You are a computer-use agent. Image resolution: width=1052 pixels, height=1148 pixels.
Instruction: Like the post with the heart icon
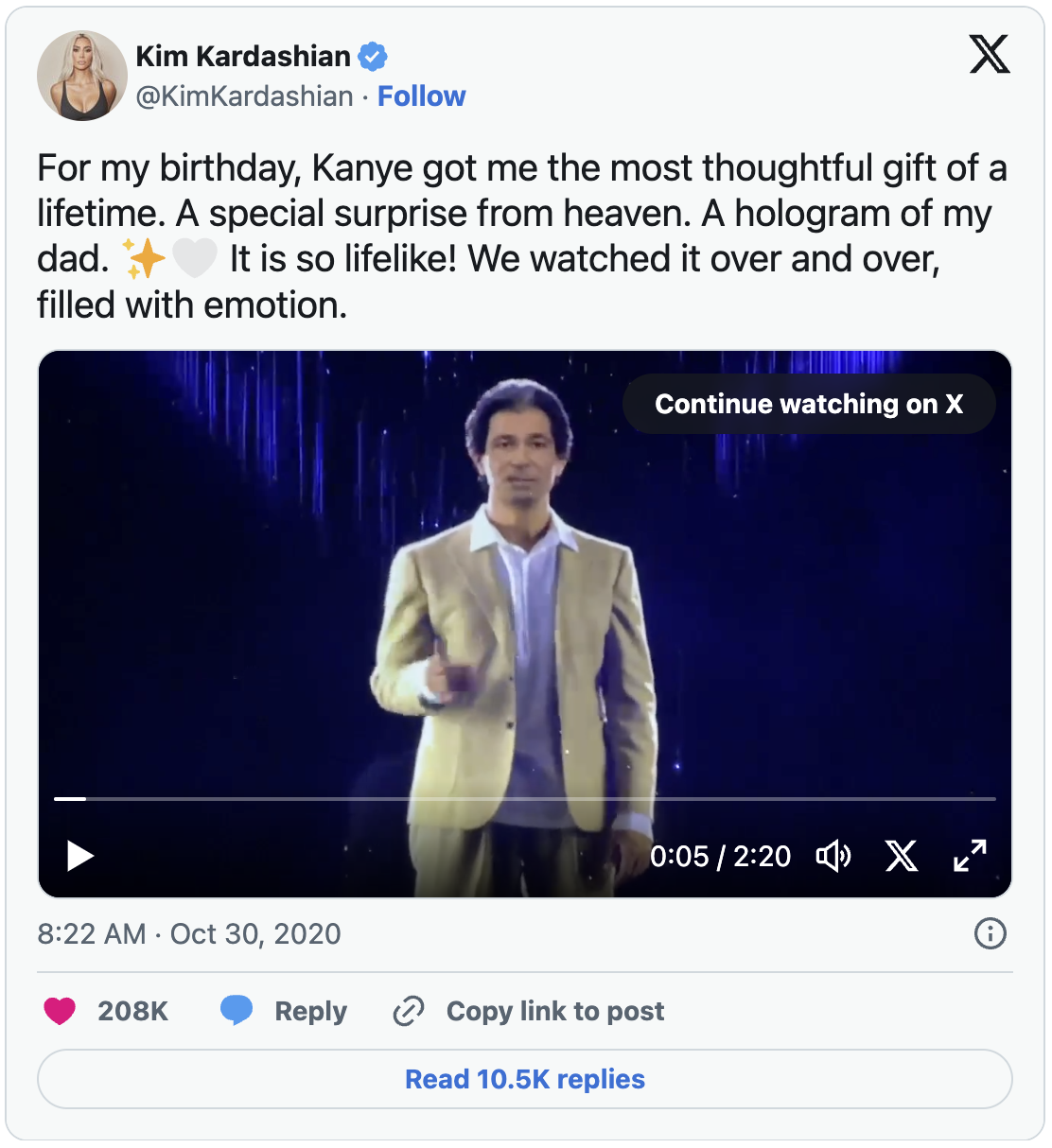[x=60, y=1011]
